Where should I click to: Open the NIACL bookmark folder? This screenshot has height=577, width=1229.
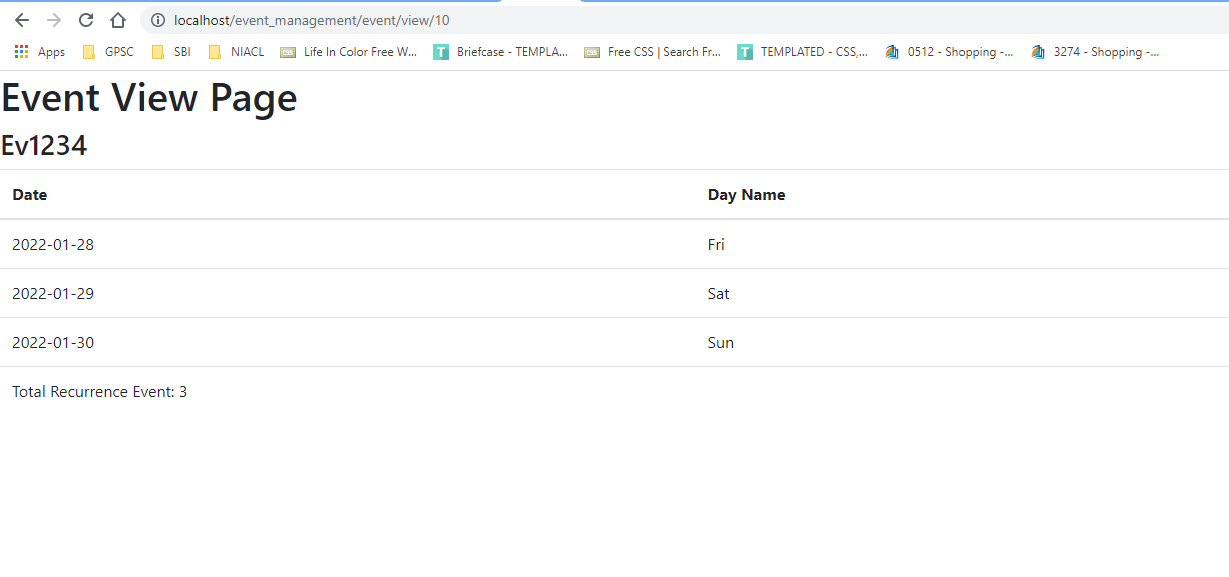pos(236,52)
